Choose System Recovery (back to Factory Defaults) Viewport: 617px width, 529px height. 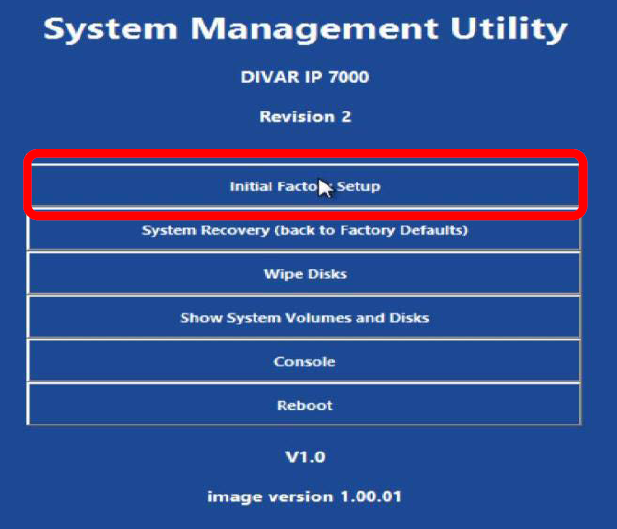point(305,230)
